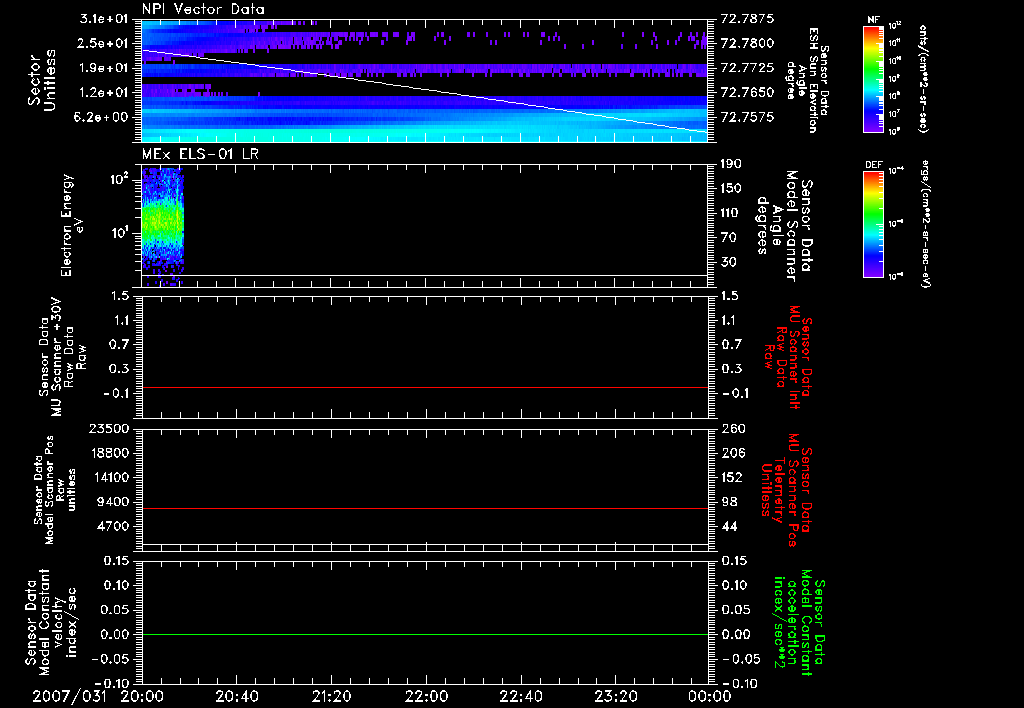The width and height of the screenshot is (1024, 708).
Task: Click the 'MU Scanner +30V Raw Data' axis title
Action: [x=62, y=357]
